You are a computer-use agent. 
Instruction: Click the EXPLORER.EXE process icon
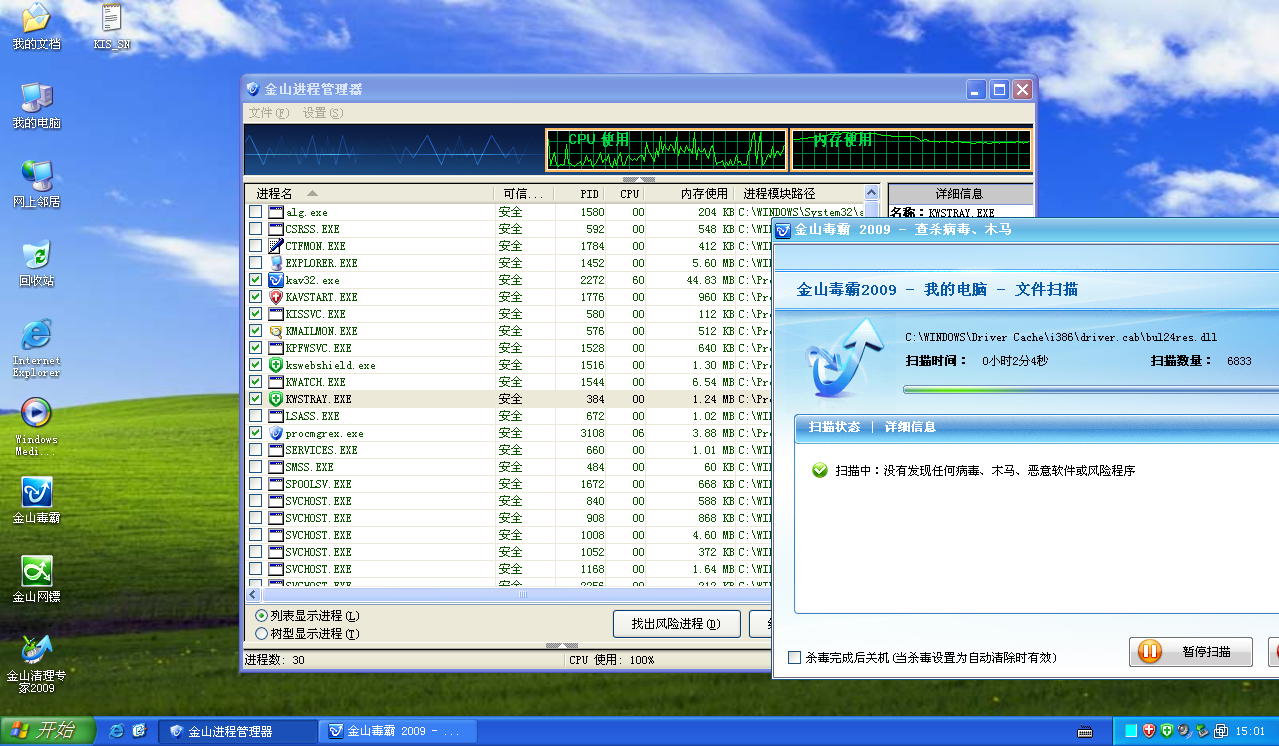[276, 263]
